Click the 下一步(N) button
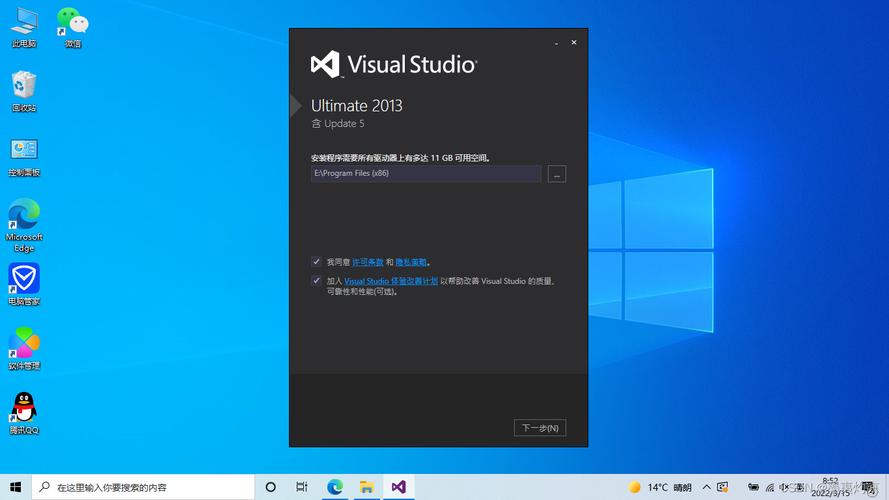This screenshot has width=889, height=500. tap(540, 427)
